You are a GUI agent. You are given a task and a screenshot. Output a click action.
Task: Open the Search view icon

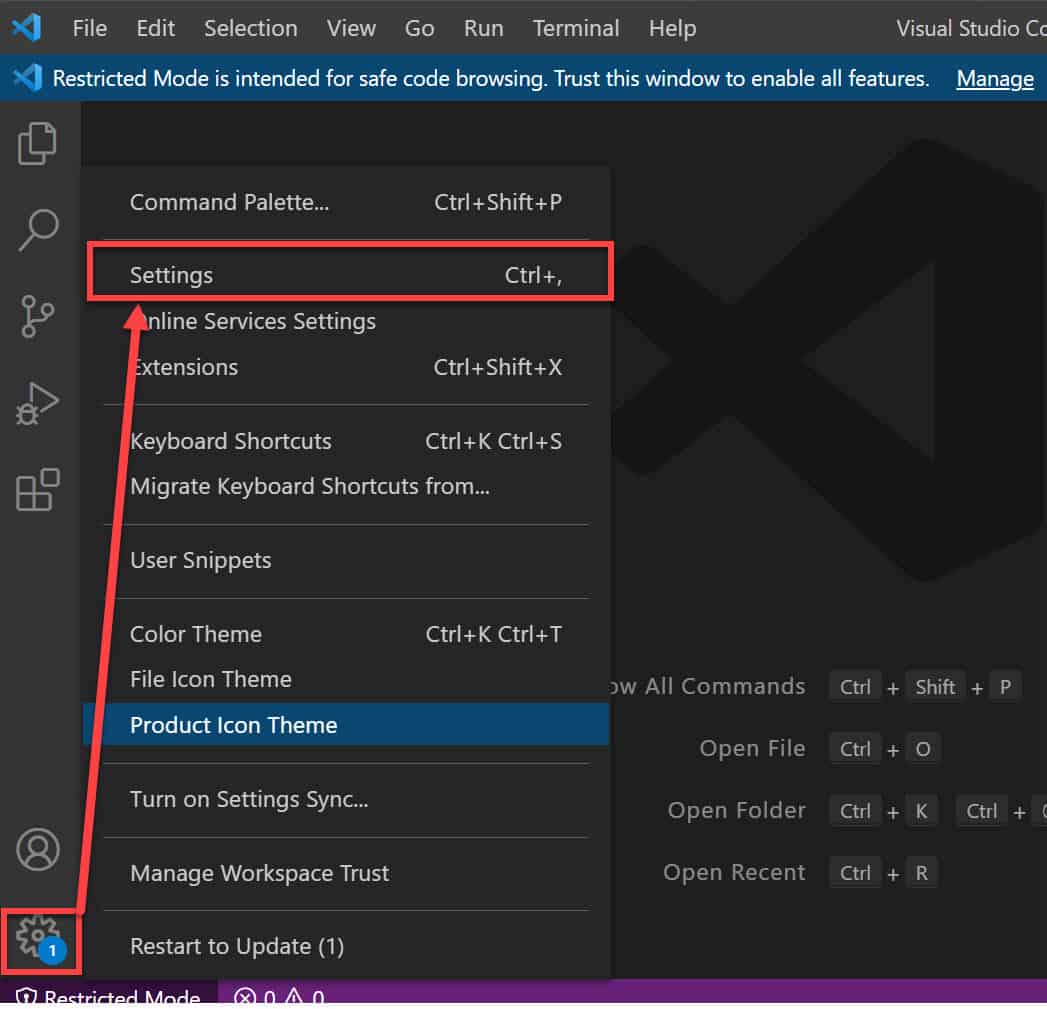pos(38,230)
